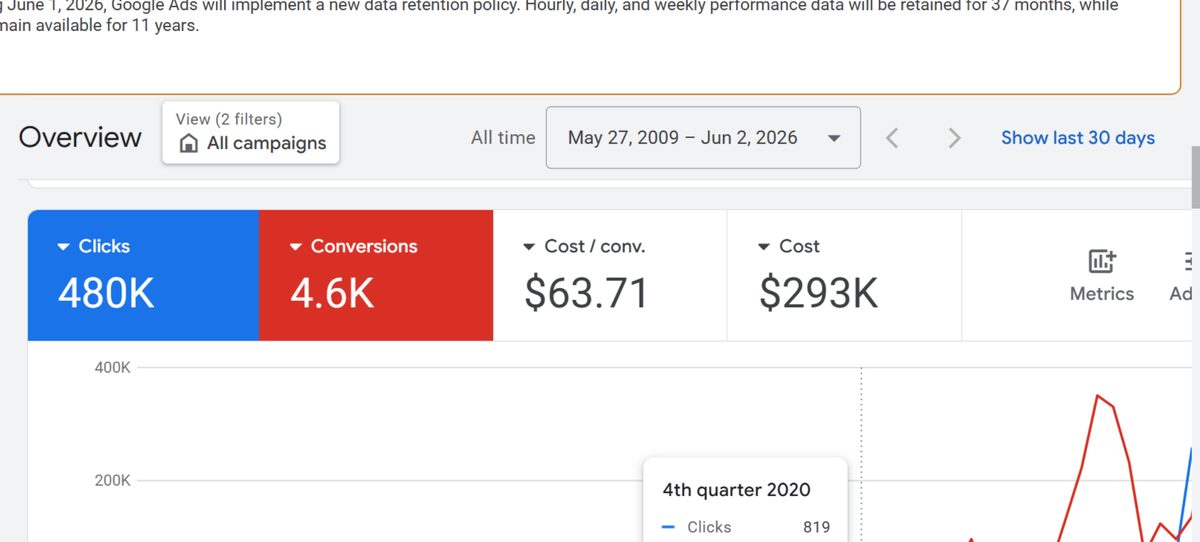The image size is (1200, 542).
Task: Open the Cost / conv. metric dropdown
Action: click(x=584, y=246)
